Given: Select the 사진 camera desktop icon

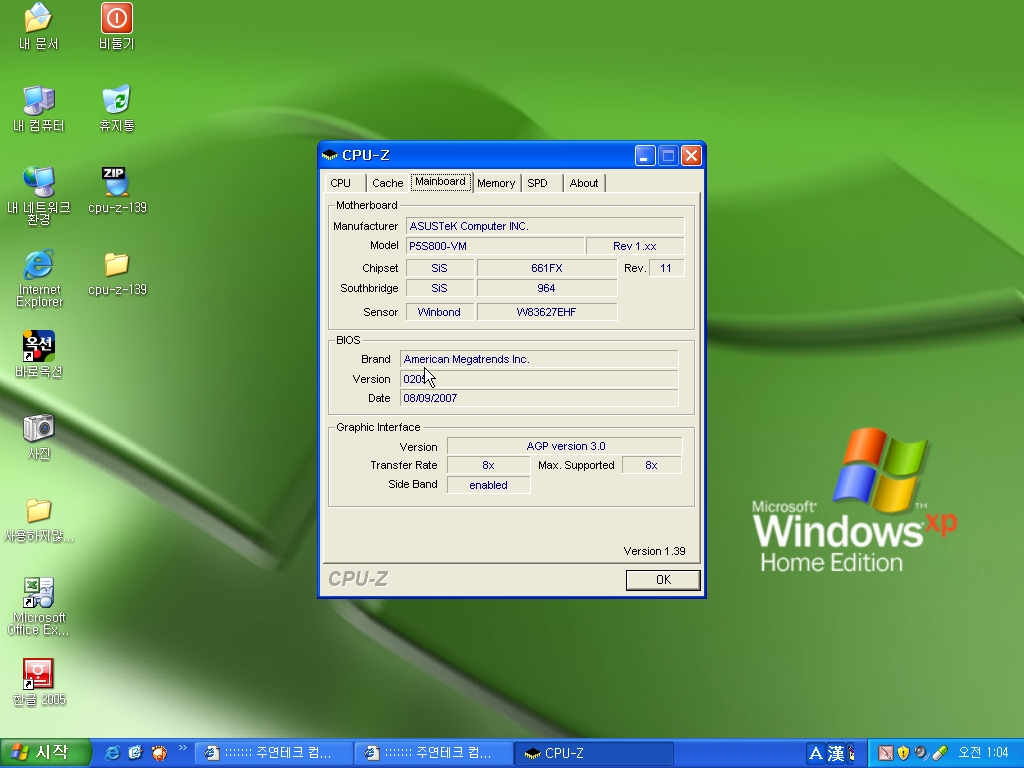Looking at the screenshot, I should pos(39,437).
